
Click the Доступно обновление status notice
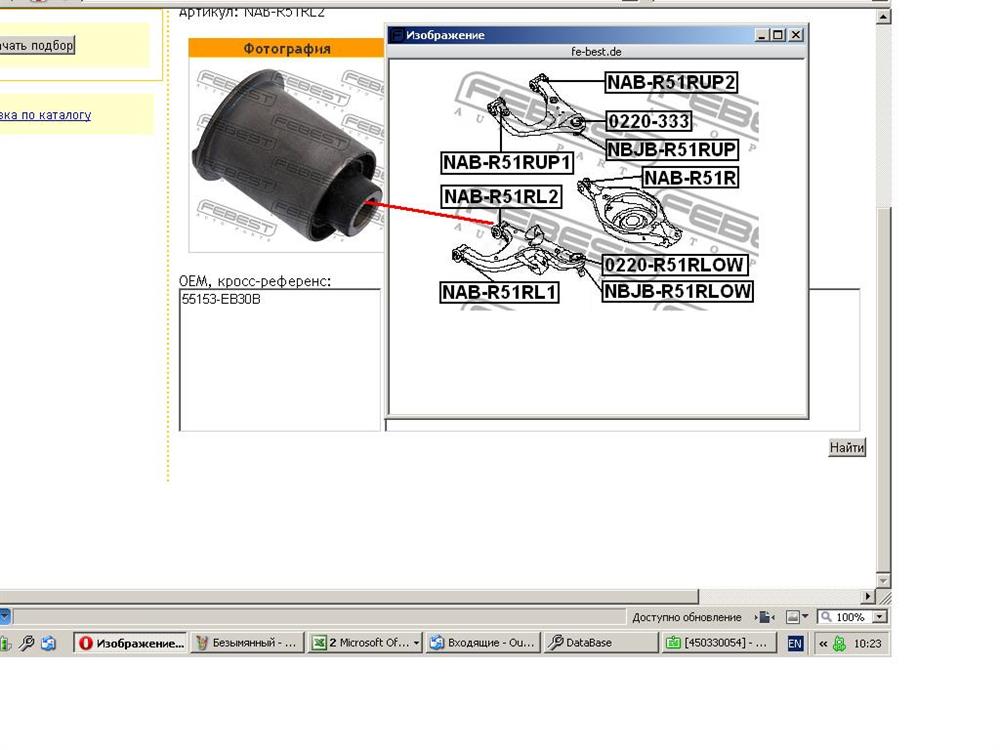coord(687,617)
